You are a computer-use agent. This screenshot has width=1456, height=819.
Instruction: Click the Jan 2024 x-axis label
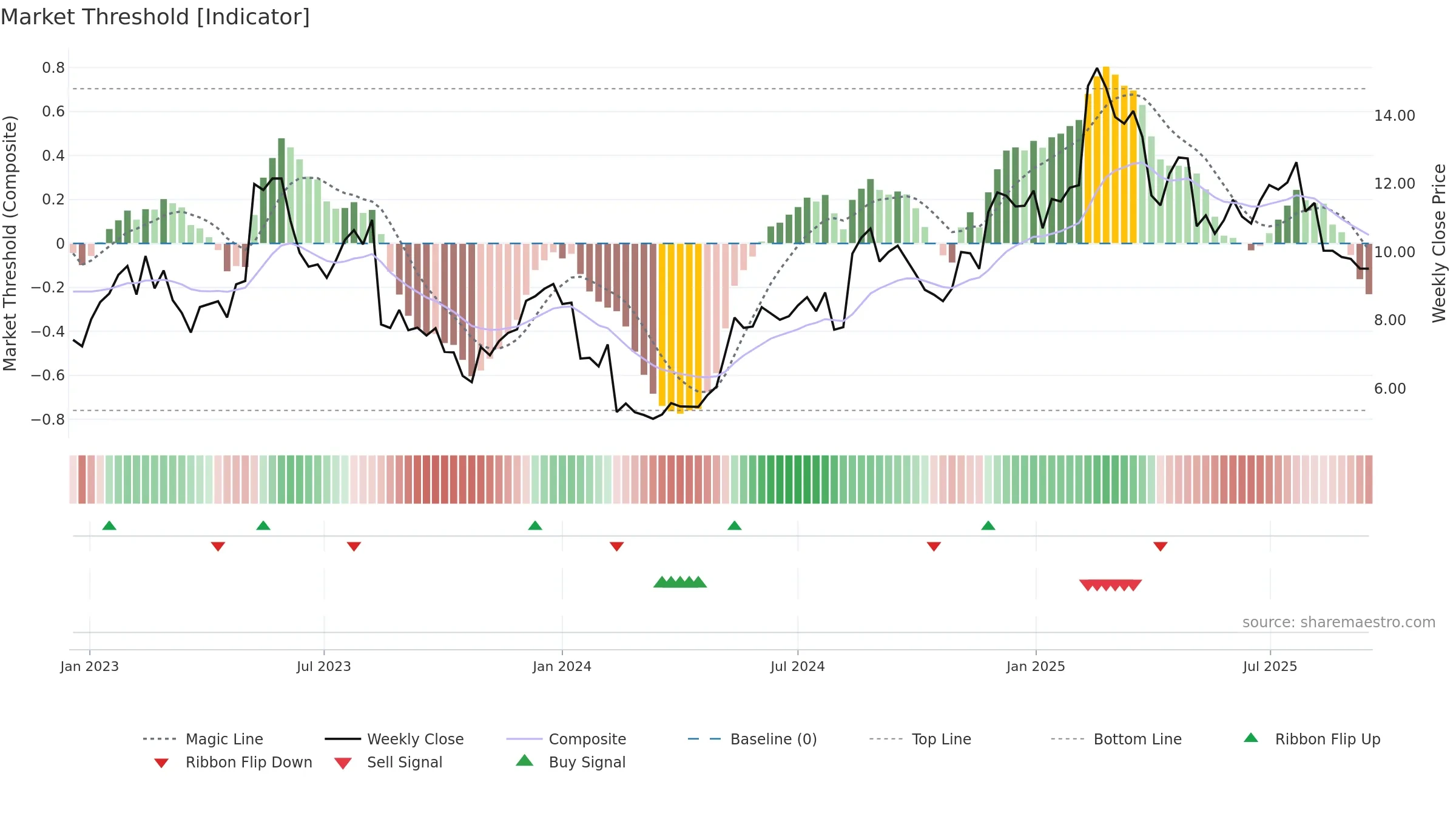coord(562,666)
